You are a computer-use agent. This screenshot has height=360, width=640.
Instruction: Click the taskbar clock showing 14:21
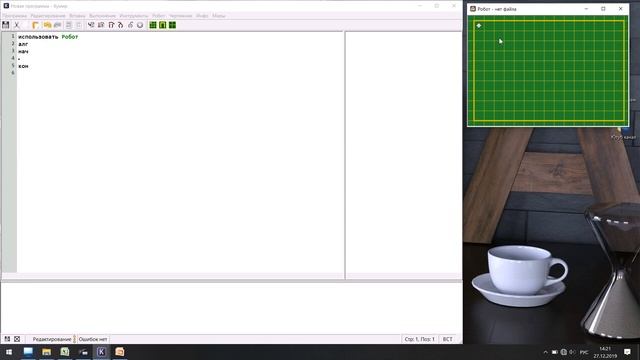point(605,352)
